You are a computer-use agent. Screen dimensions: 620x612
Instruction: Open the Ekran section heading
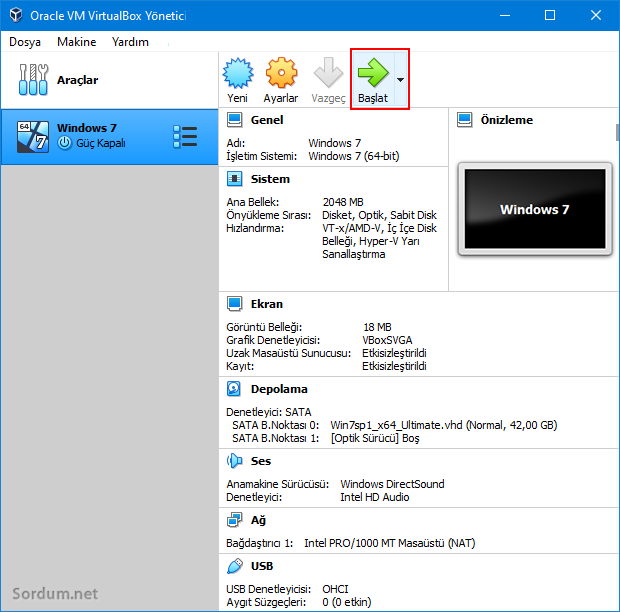pyautogui.click(x=267, y=304)
